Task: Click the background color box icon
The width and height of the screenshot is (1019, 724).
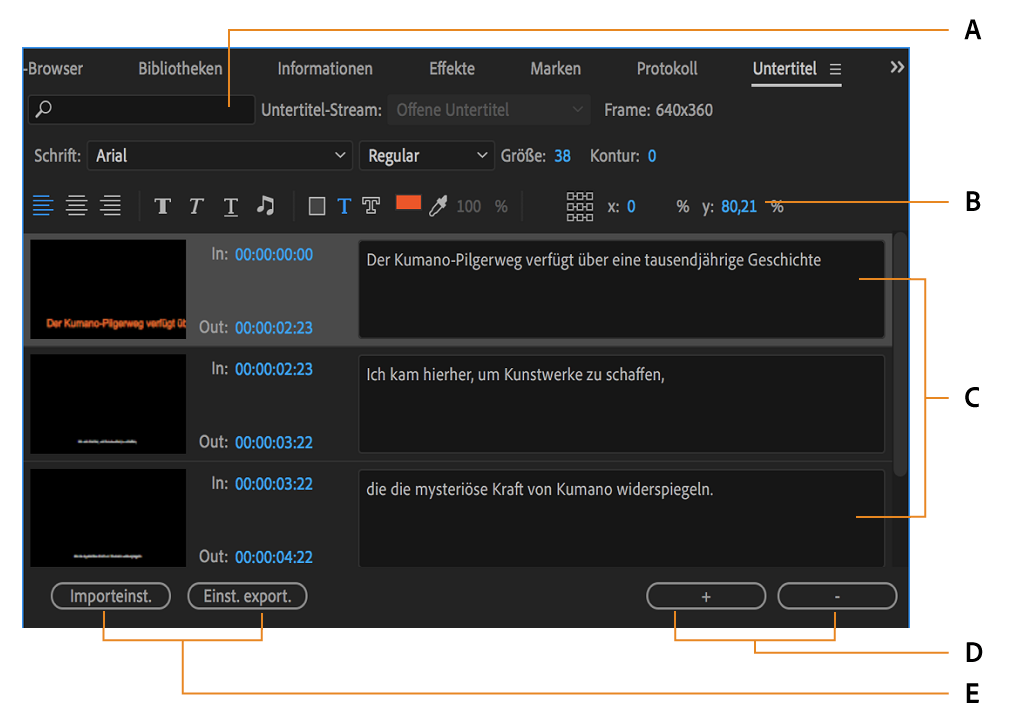Action: (x=317, y=206)
